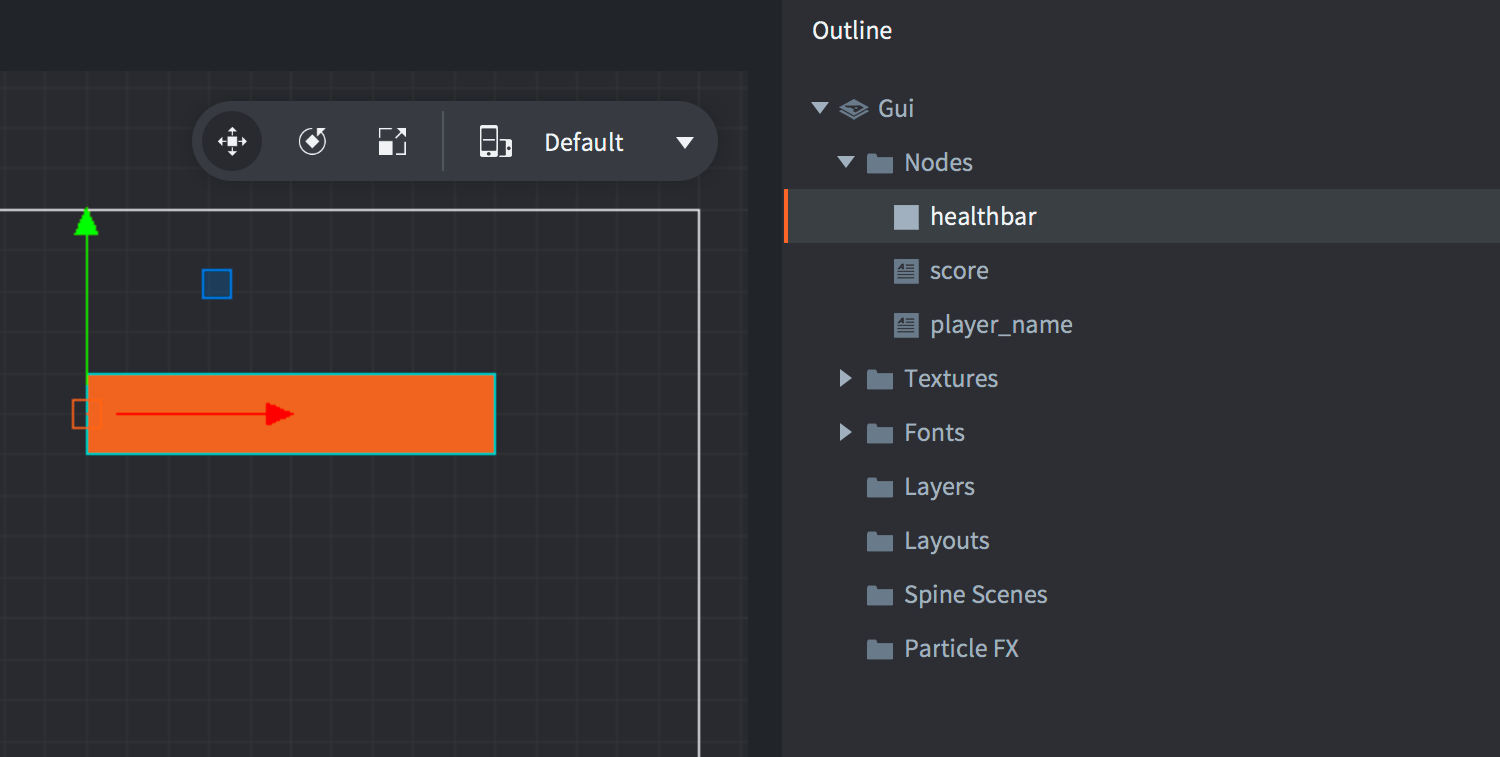Click the red X-axis arrow handle
Screen dimensions: 1500x757
(279, 414)
